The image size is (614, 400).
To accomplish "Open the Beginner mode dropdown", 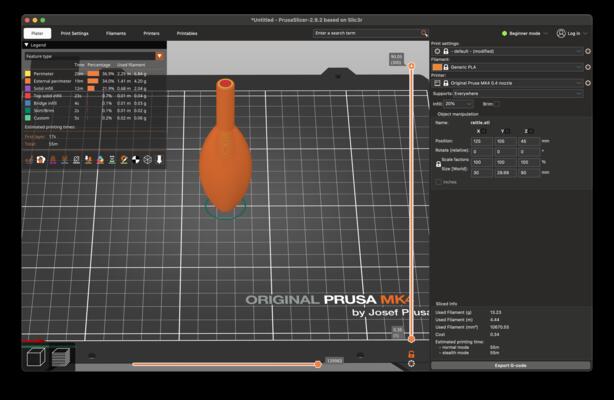I will click(525, 33).
